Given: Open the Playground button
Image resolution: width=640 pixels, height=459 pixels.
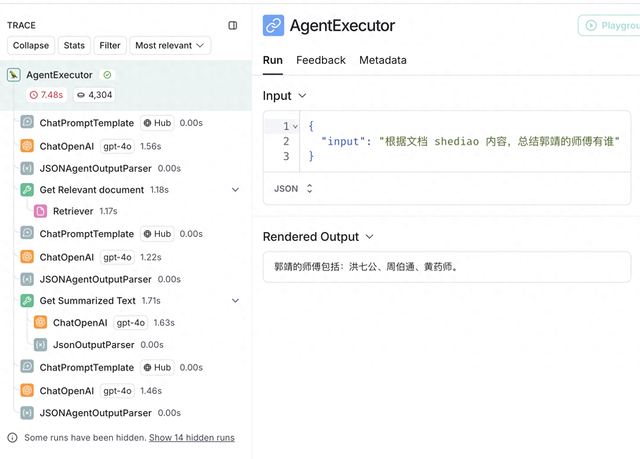Looking at the screenshot, I should [609, 25].
